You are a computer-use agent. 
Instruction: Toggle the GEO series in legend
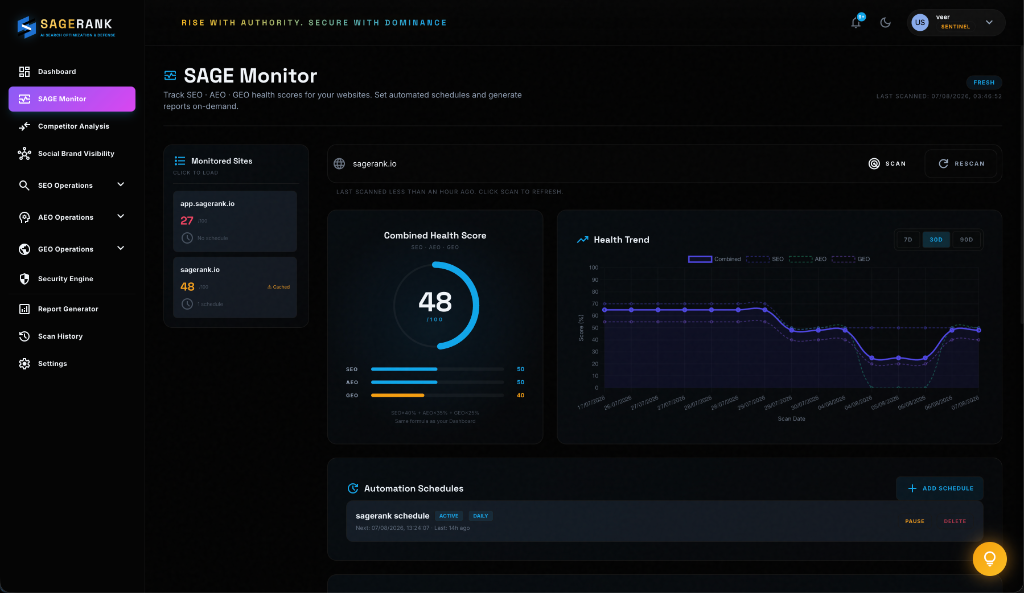851,259
